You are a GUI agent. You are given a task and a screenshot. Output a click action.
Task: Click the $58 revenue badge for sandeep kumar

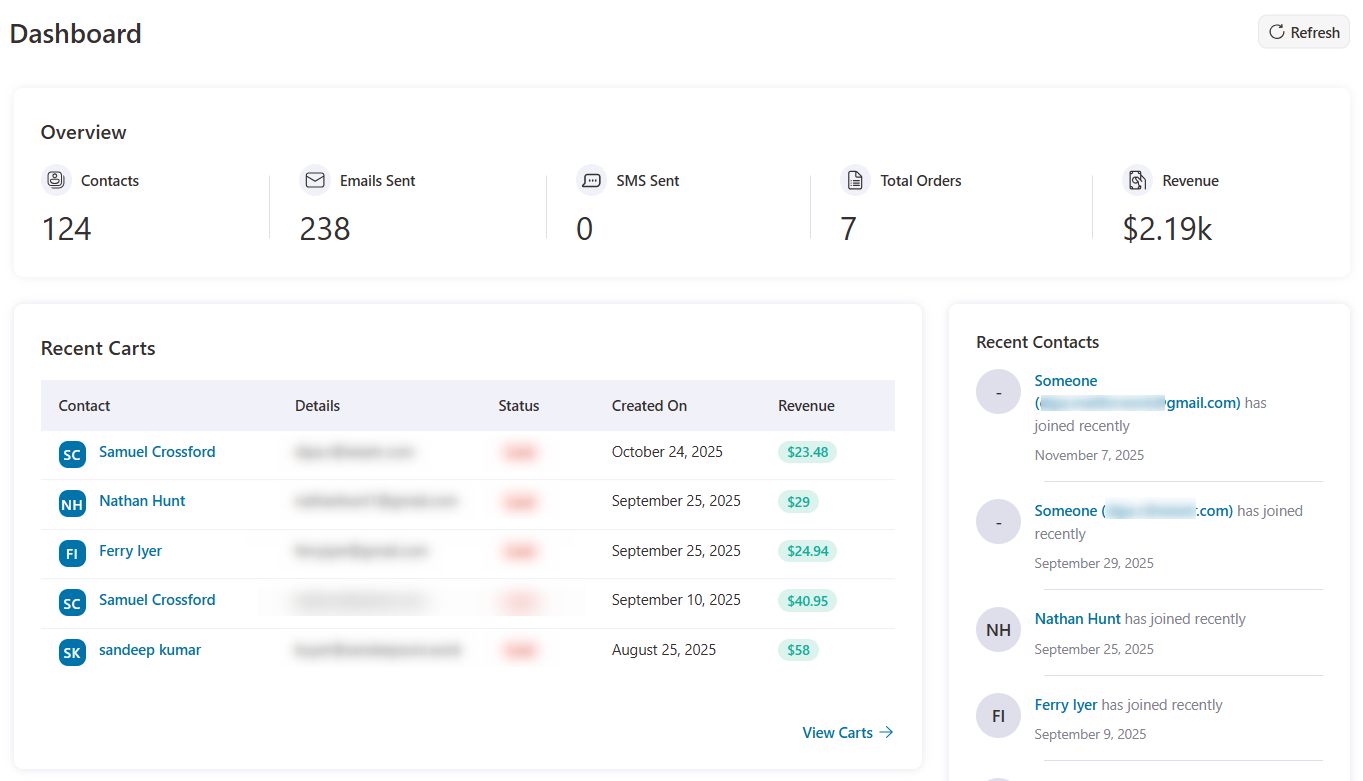click(x=798, y=650)
